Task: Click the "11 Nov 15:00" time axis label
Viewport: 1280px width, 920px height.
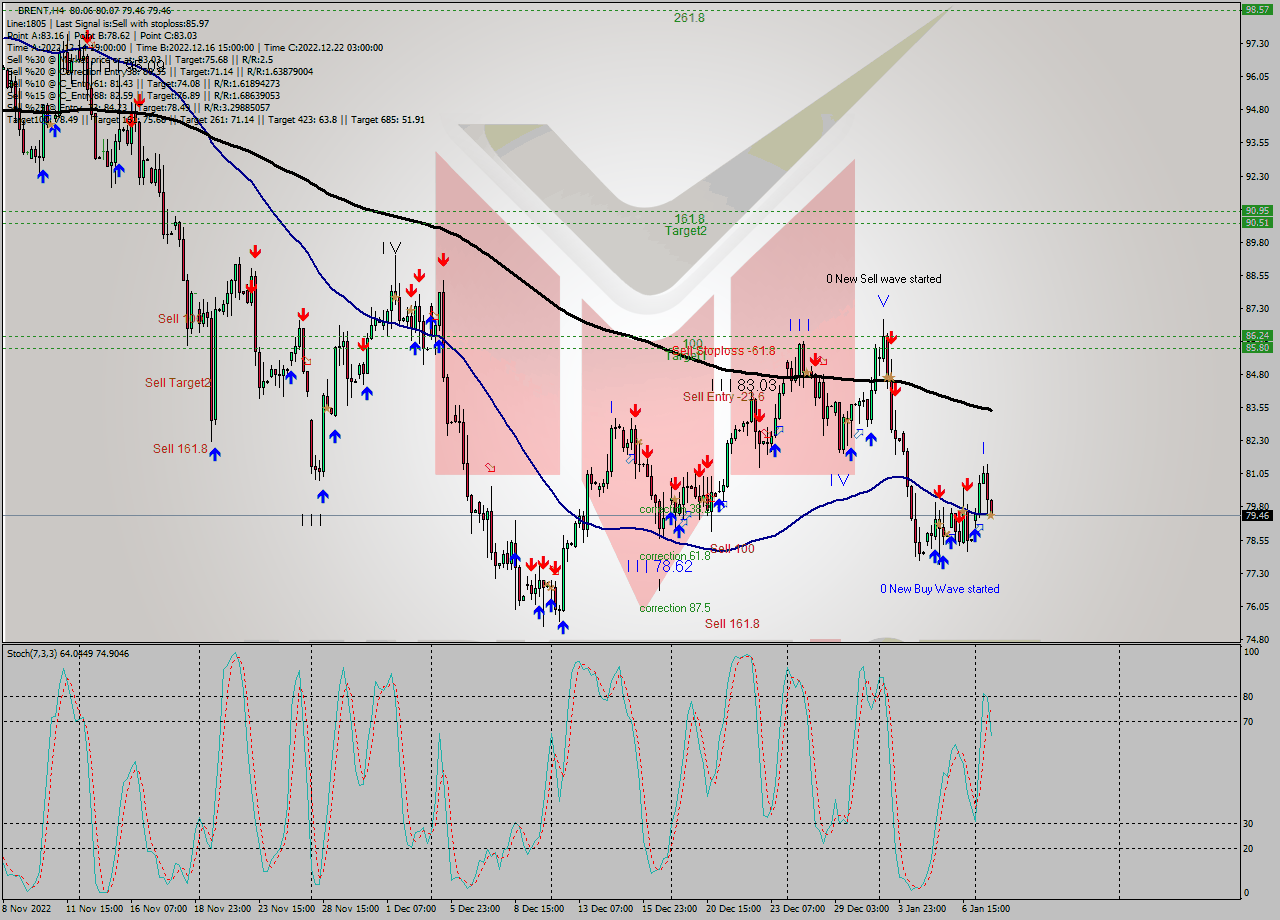Action: pyautogui.click(x=95, y=909)
